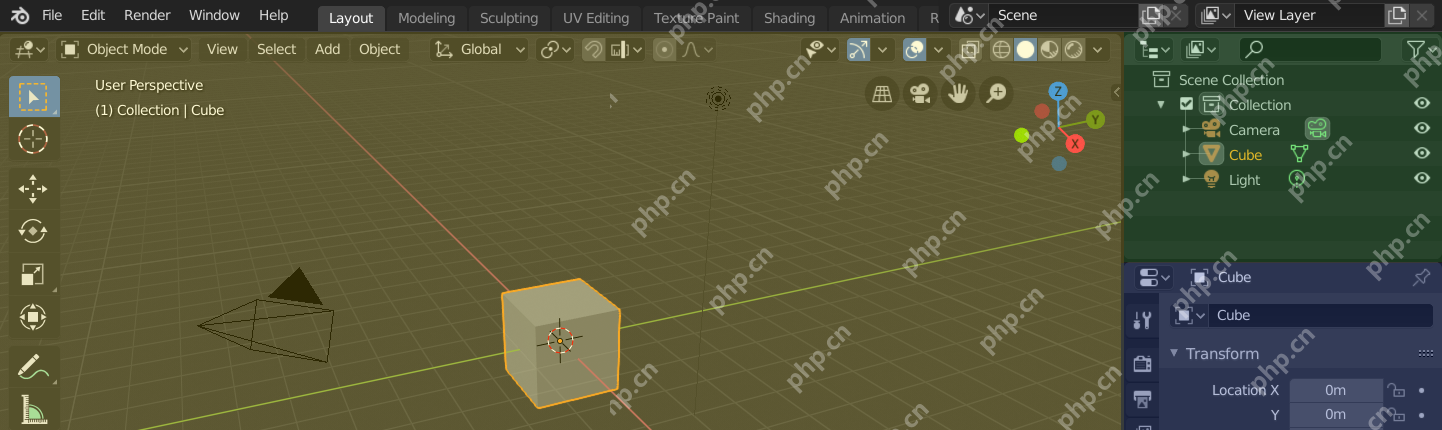
Task: Switch to the Sculpting workspace tab
Action: pos(509,18)
